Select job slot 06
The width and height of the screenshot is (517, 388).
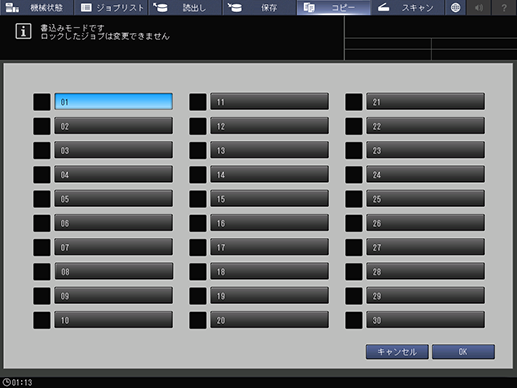point(113,223)
